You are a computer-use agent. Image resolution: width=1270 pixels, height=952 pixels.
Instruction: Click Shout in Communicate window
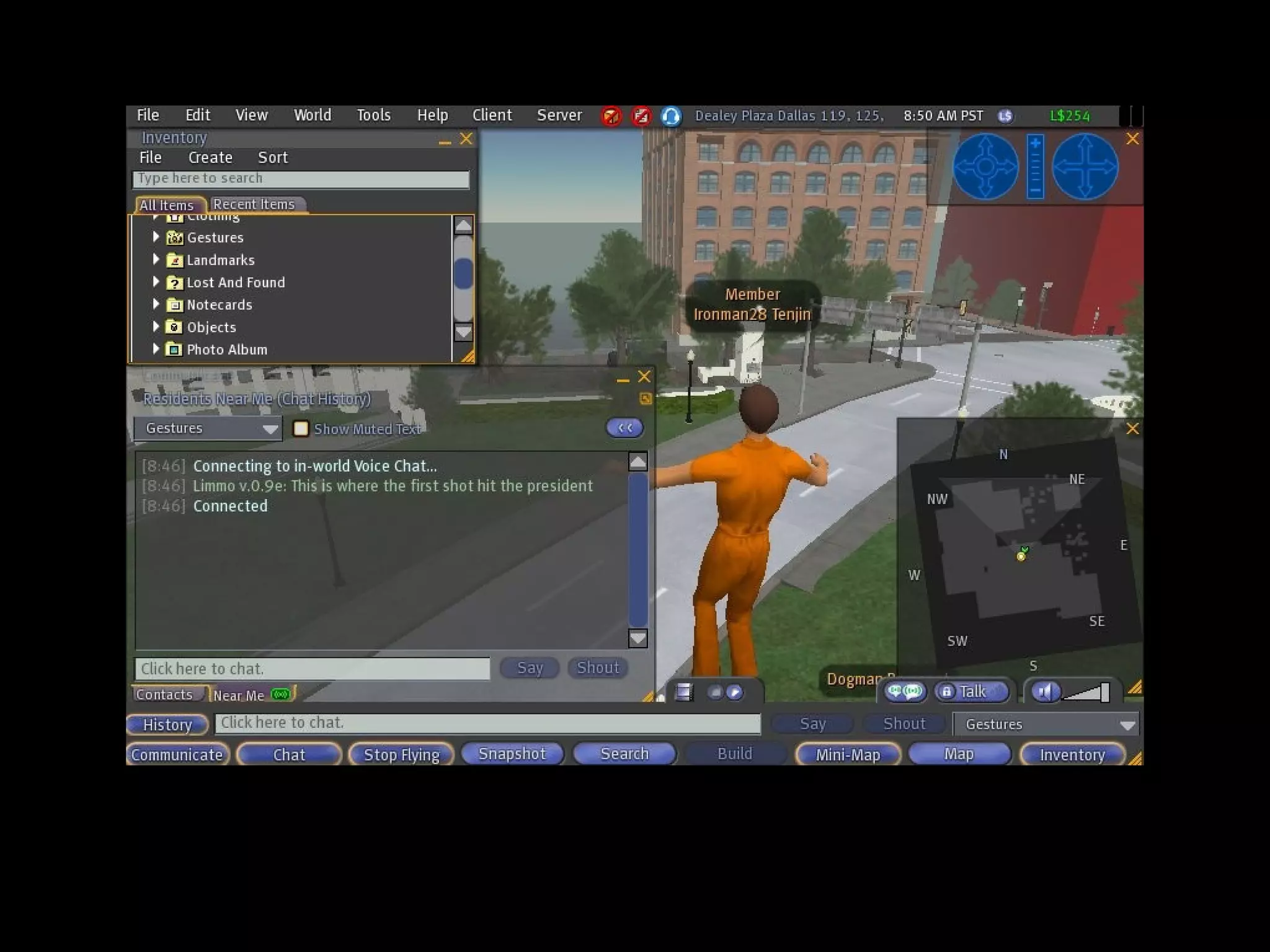tap(598, 668)
